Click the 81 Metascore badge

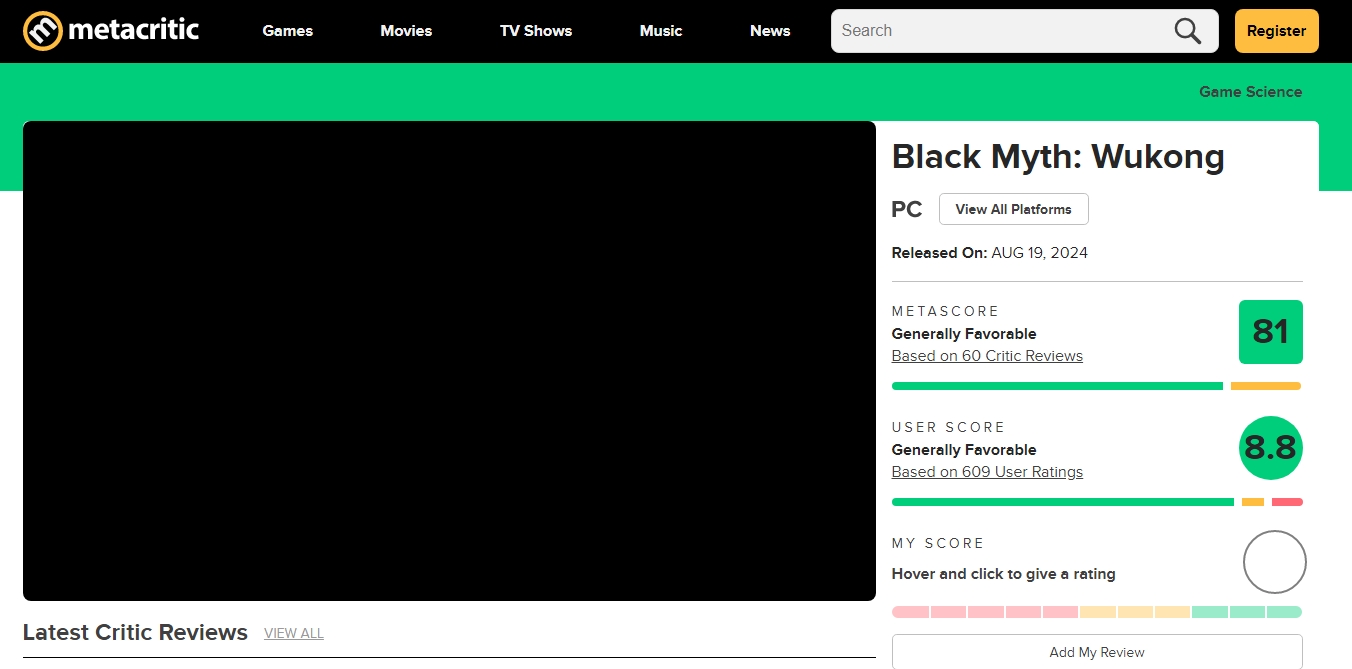click(x=1271, y=332)
